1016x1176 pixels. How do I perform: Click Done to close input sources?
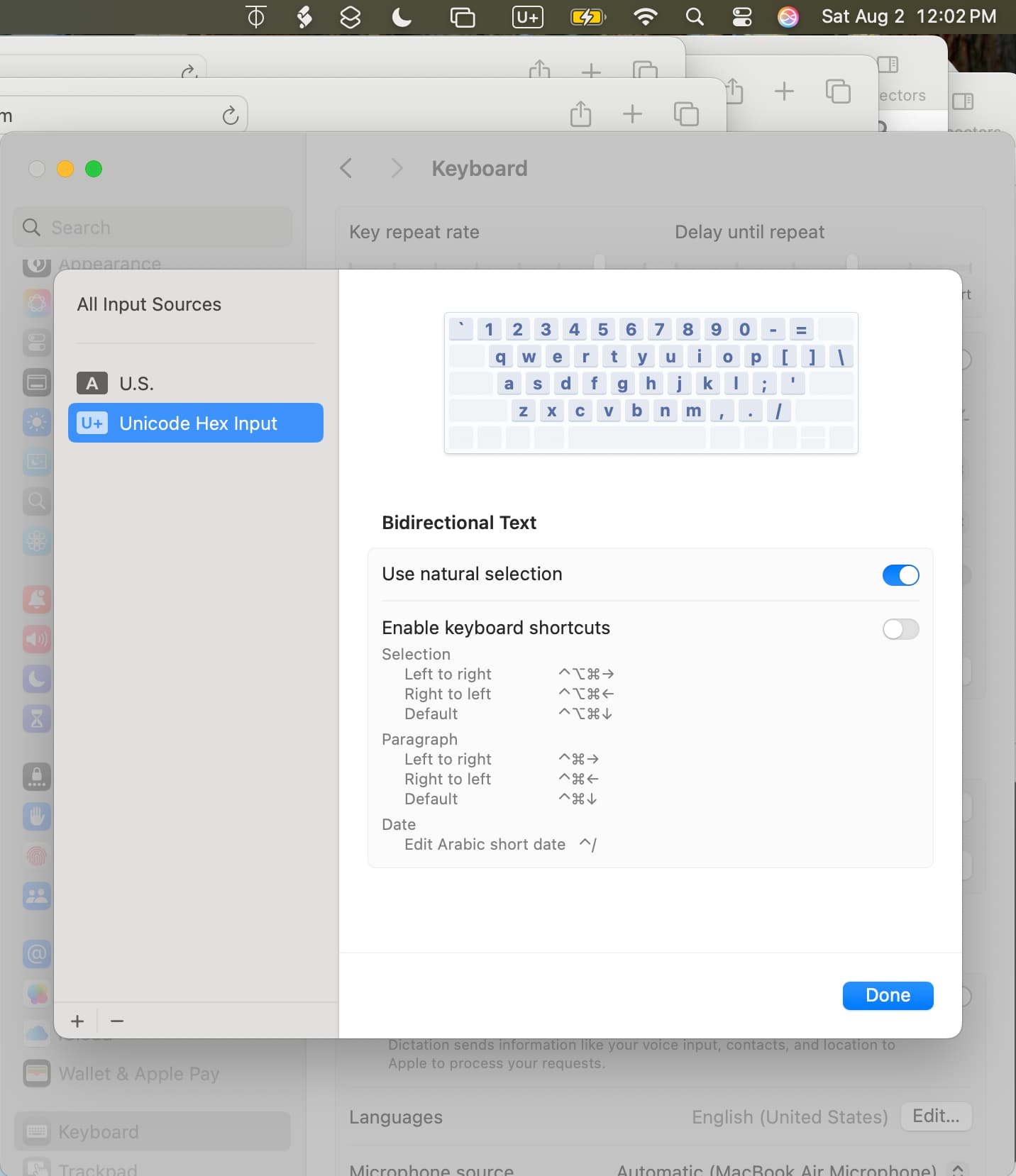pyautogui.click(x=888, y=995)
